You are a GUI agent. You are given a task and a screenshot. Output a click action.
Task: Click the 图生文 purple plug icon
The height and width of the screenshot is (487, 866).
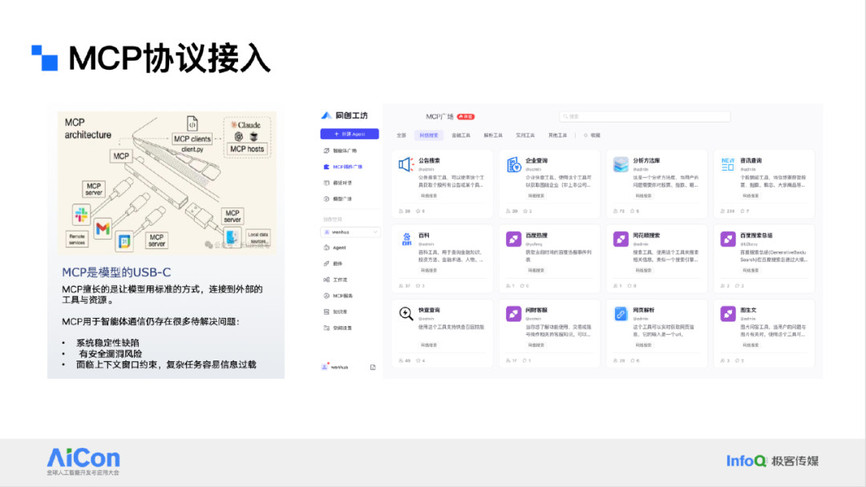pyautogui.click(x=728, y=314)
